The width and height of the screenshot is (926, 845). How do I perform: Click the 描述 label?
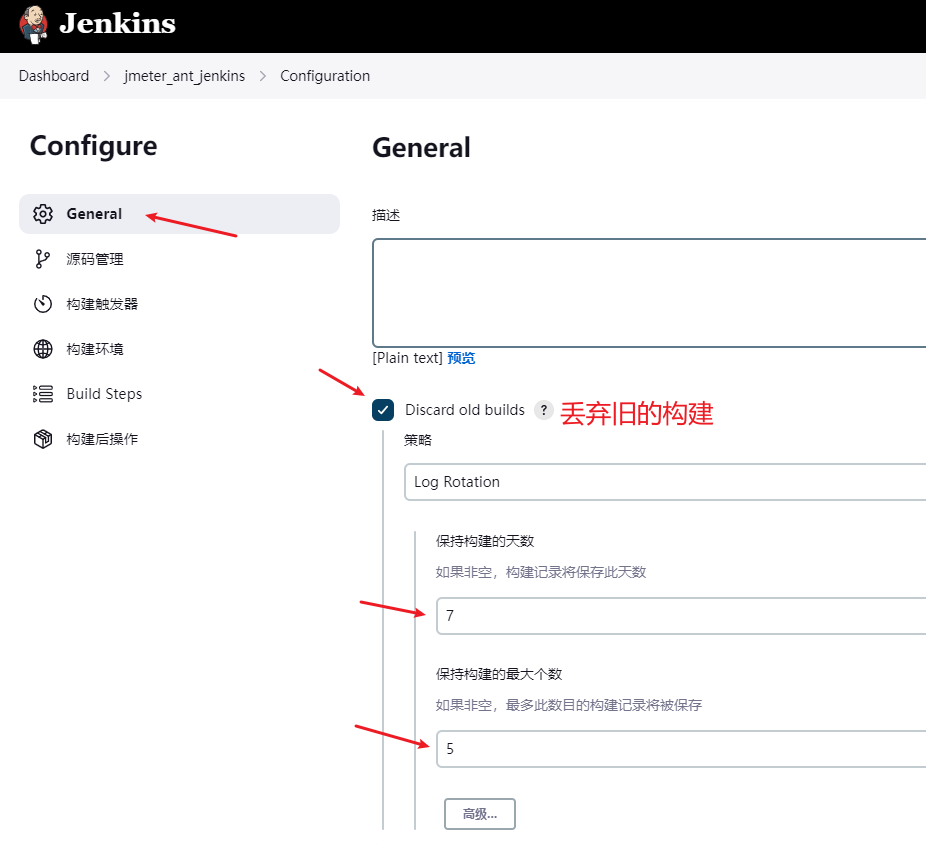point(386,216)
